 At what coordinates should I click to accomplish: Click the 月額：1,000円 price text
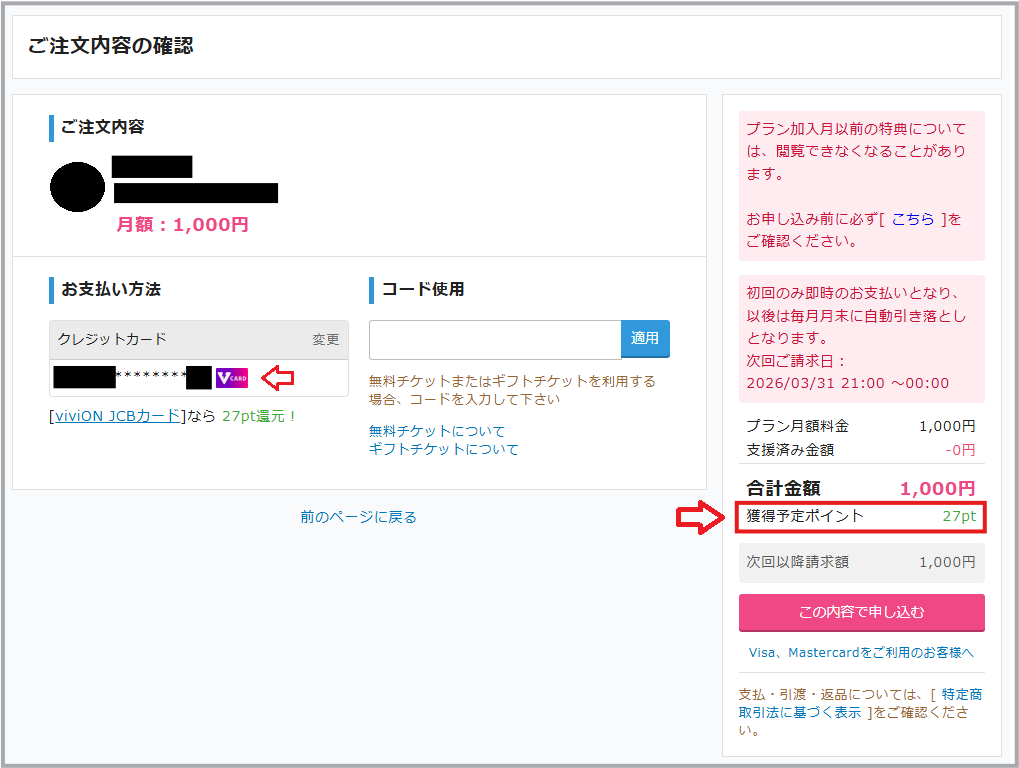(x=182, y=225)
